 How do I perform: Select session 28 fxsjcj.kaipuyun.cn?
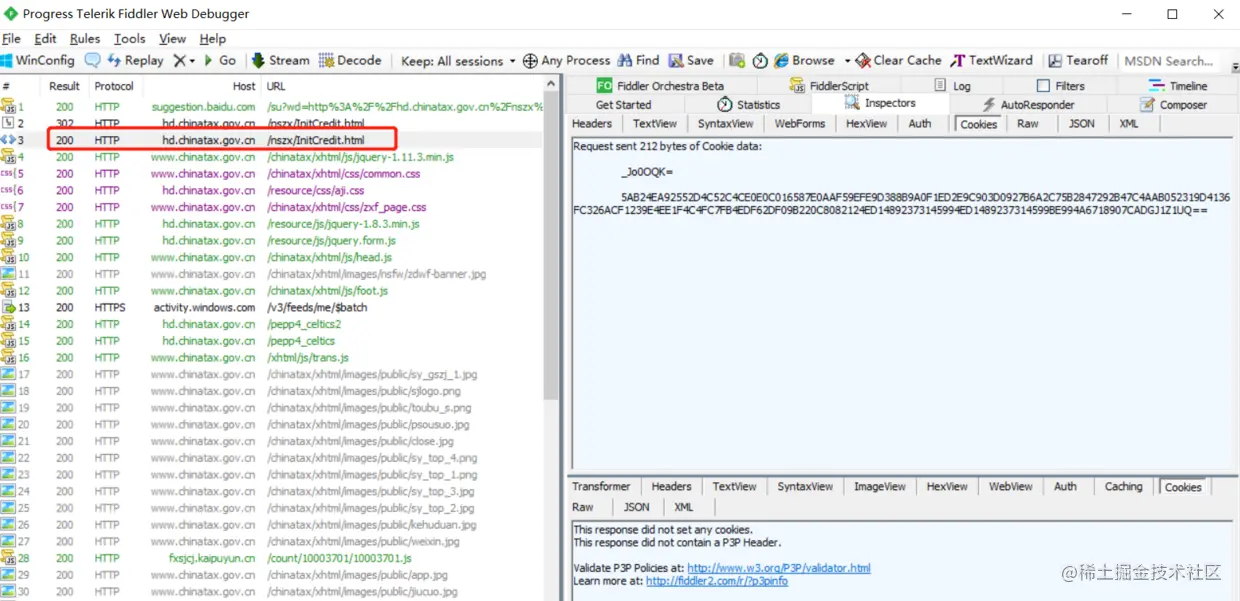point(272,558)
